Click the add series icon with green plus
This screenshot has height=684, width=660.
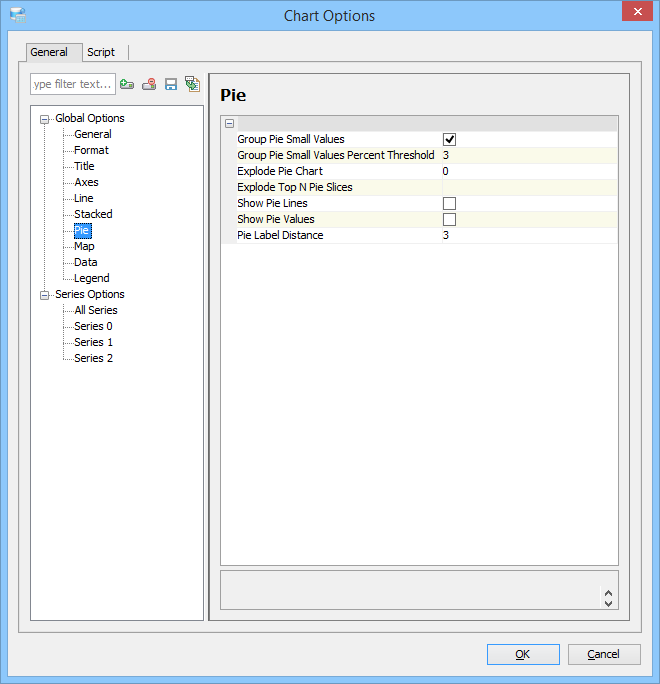[127, 84]
